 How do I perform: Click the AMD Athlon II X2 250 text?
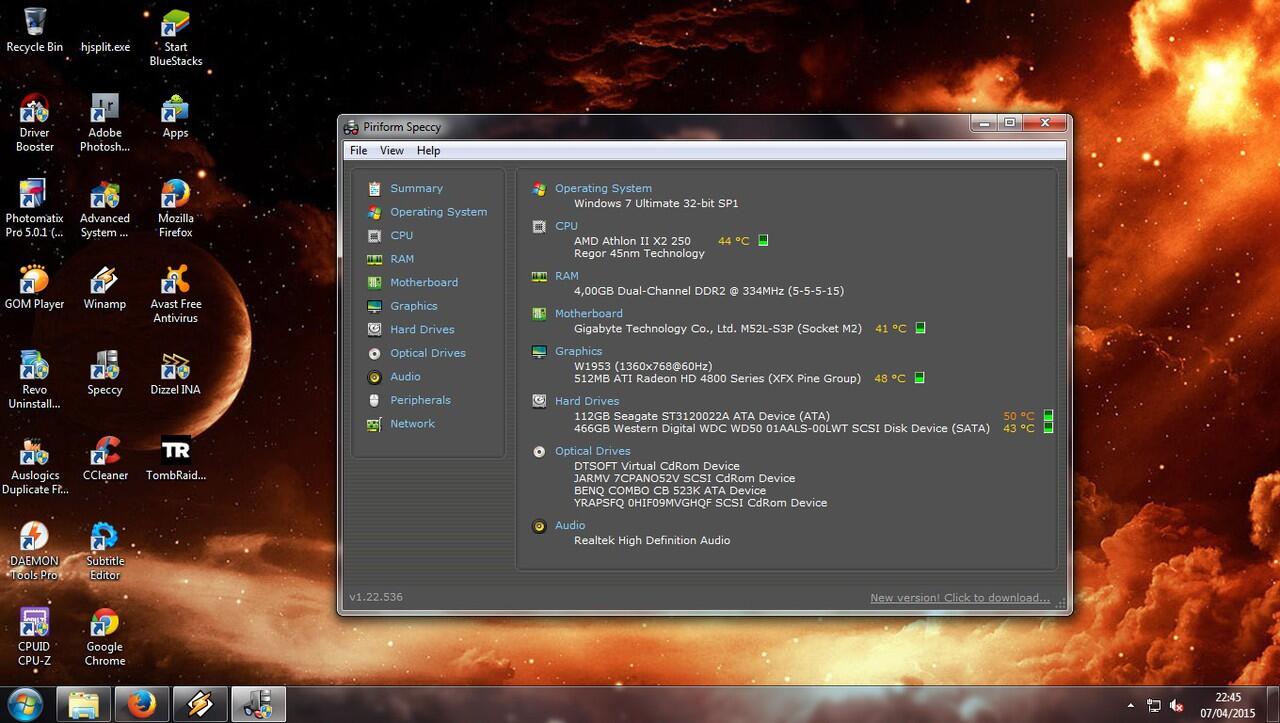[x=632, y=241]
